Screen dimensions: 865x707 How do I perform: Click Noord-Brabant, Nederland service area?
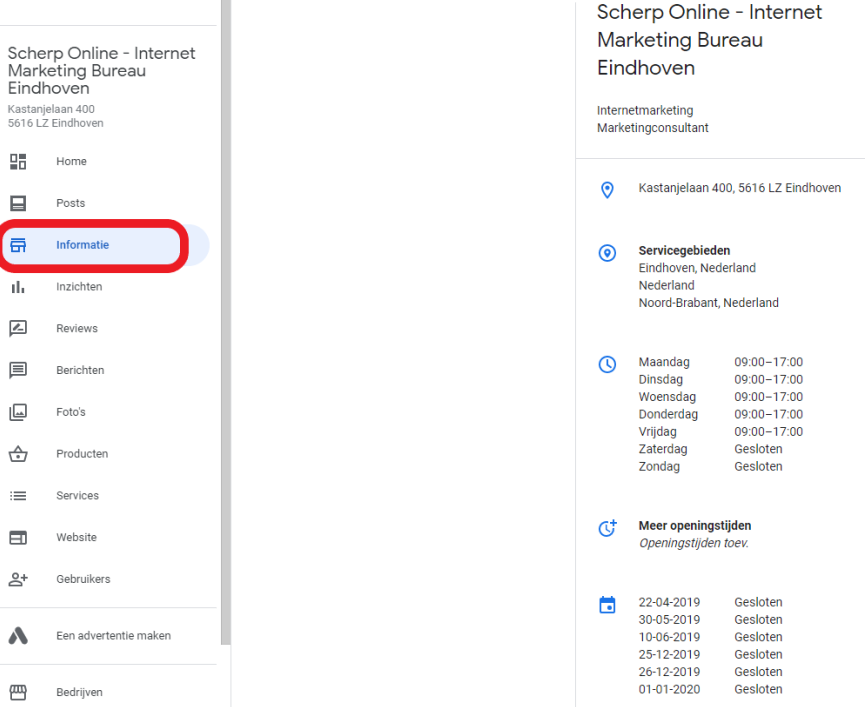click(x=709, y=303)
